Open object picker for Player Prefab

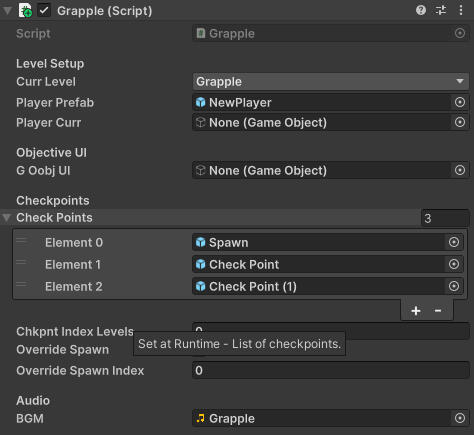pyautogui.click(x=460, y=102)
